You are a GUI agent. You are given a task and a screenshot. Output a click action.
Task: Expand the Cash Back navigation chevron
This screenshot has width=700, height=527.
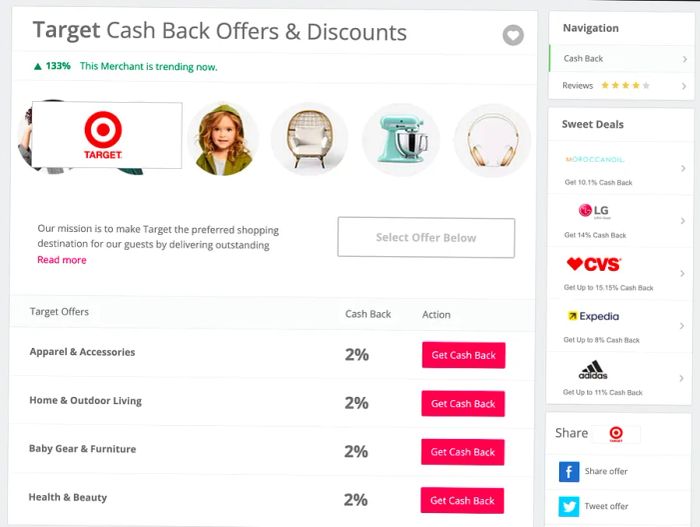pyautogui.click(x=684, y=59)
